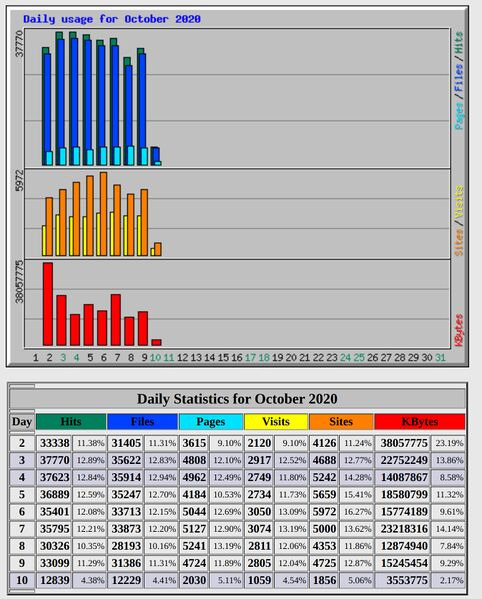The image size is (482, 599).
Task: Click the KBytes value 38057775 in the table
Action: pyautogui.click(x=404, y=443)
